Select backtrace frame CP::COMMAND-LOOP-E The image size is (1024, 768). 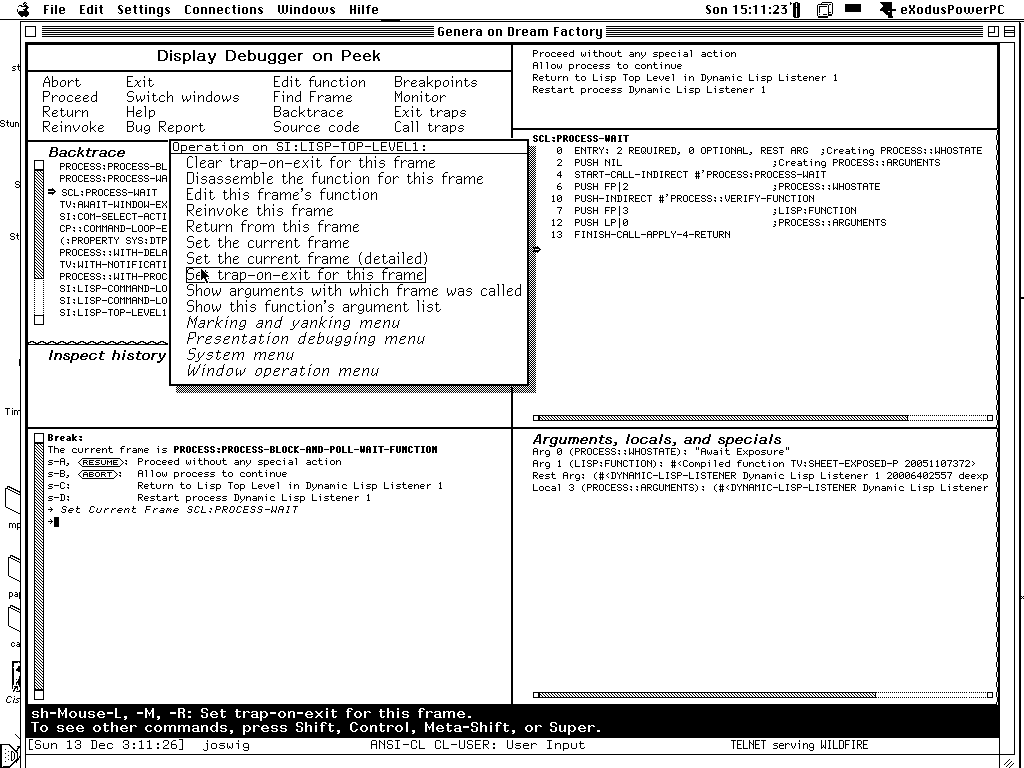pyautogui.click(x=113, y=229)
